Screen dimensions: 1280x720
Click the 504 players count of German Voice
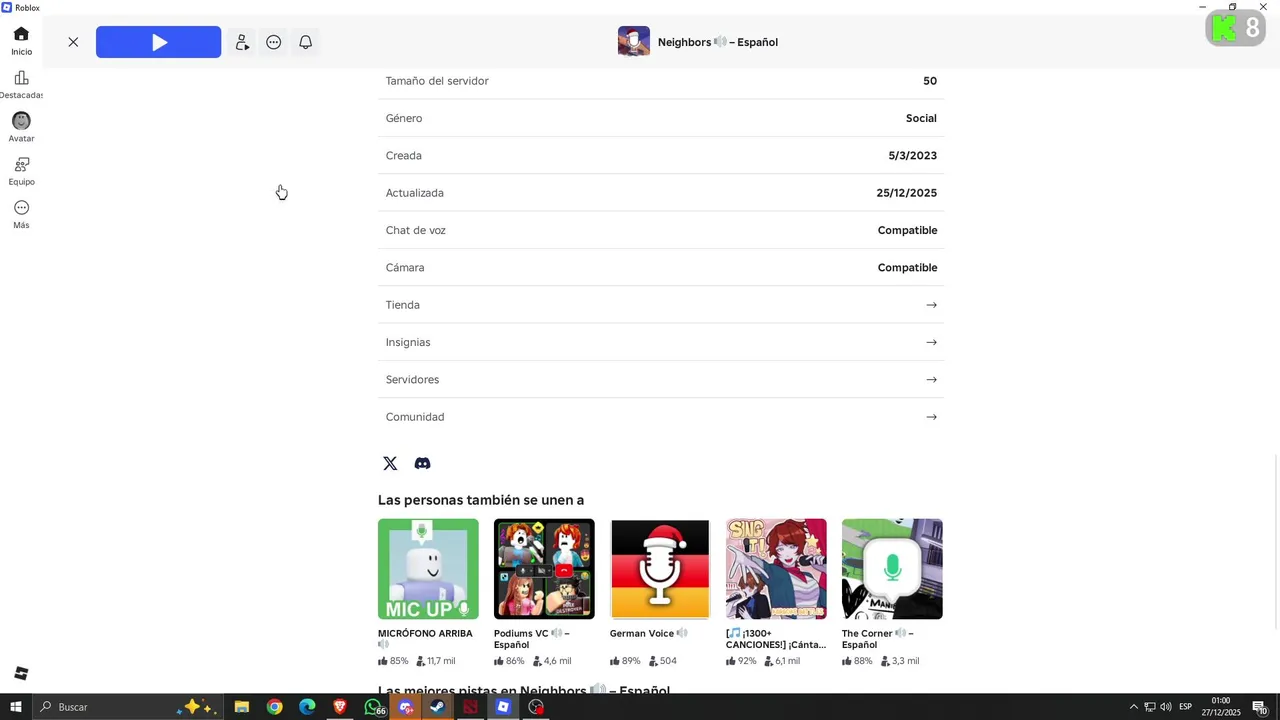click(x=663, y=661)
